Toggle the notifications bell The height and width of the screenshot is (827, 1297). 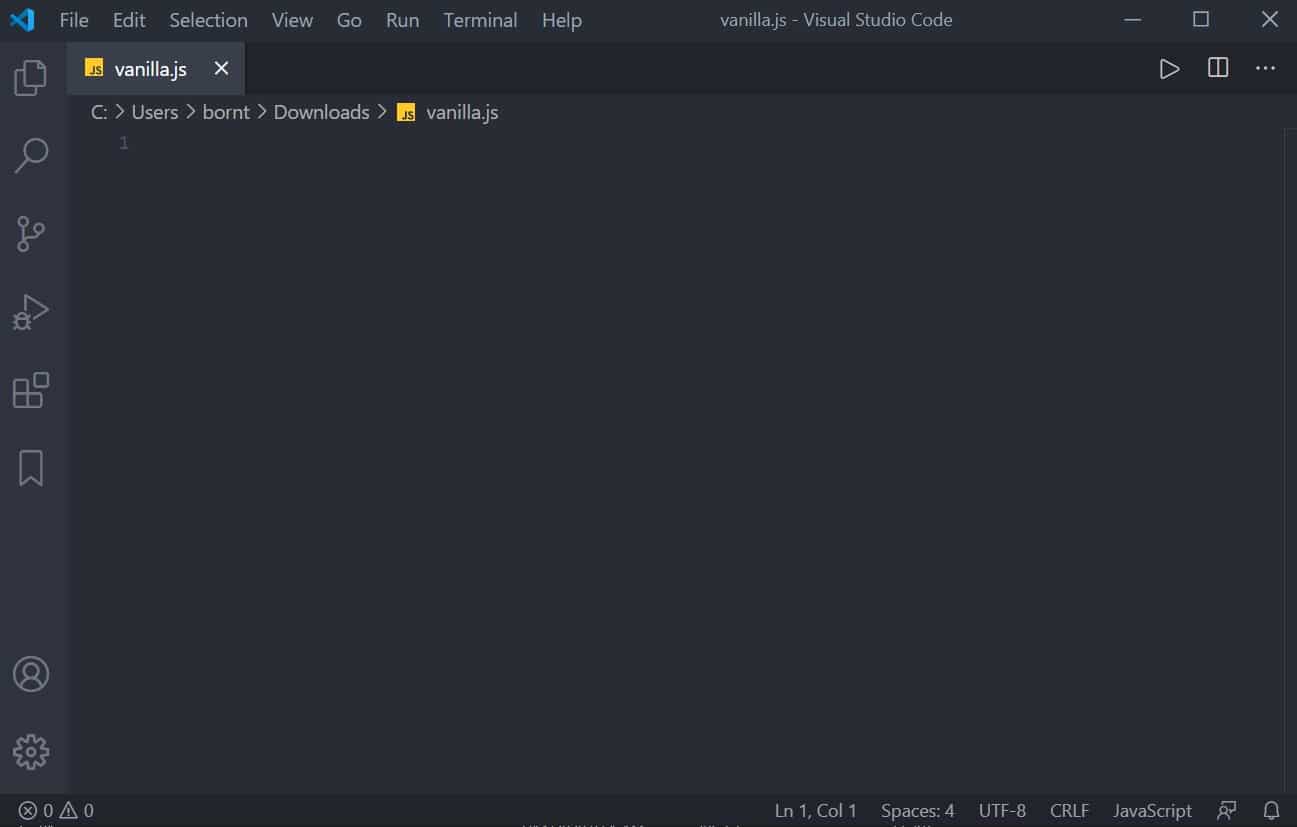coord(1269,810)
